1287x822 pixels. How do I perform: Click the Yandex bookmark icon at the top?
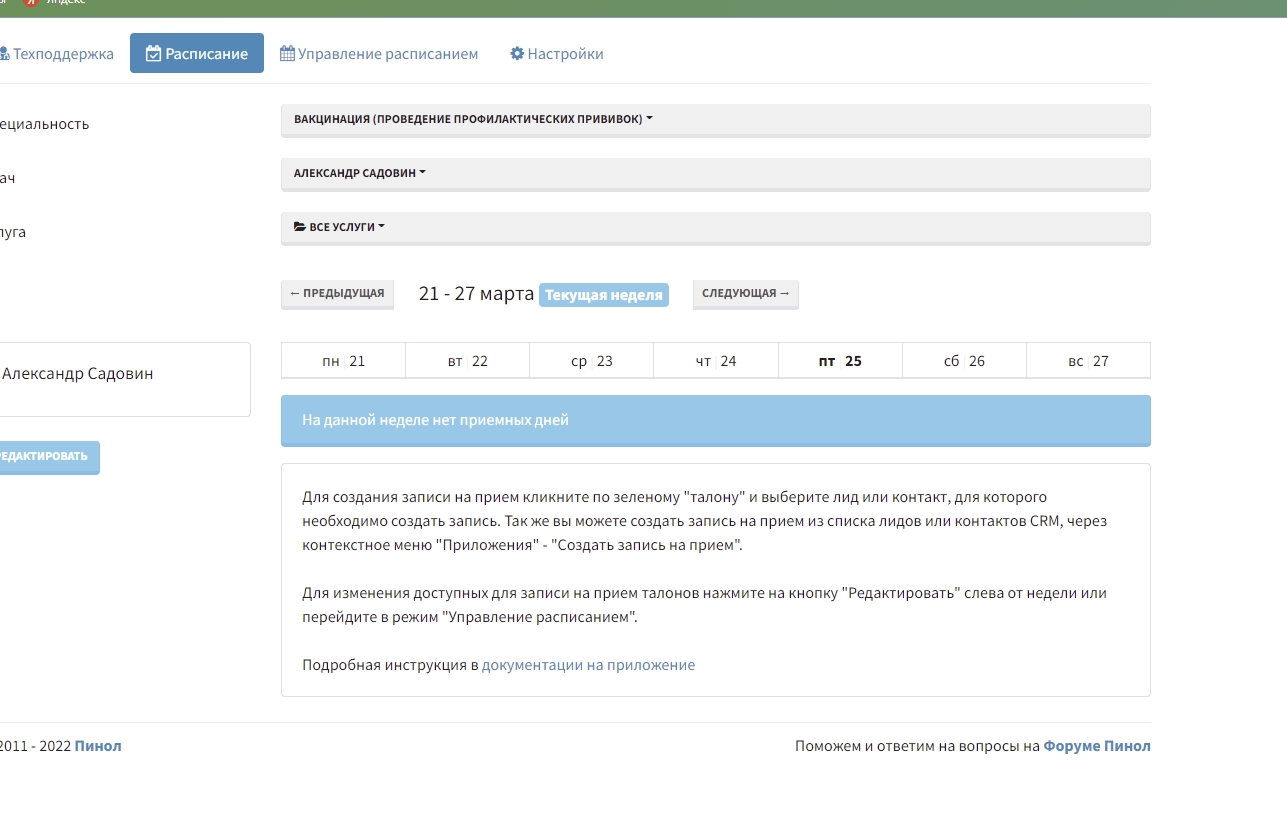pyautogui.click(x=30, y=3)
